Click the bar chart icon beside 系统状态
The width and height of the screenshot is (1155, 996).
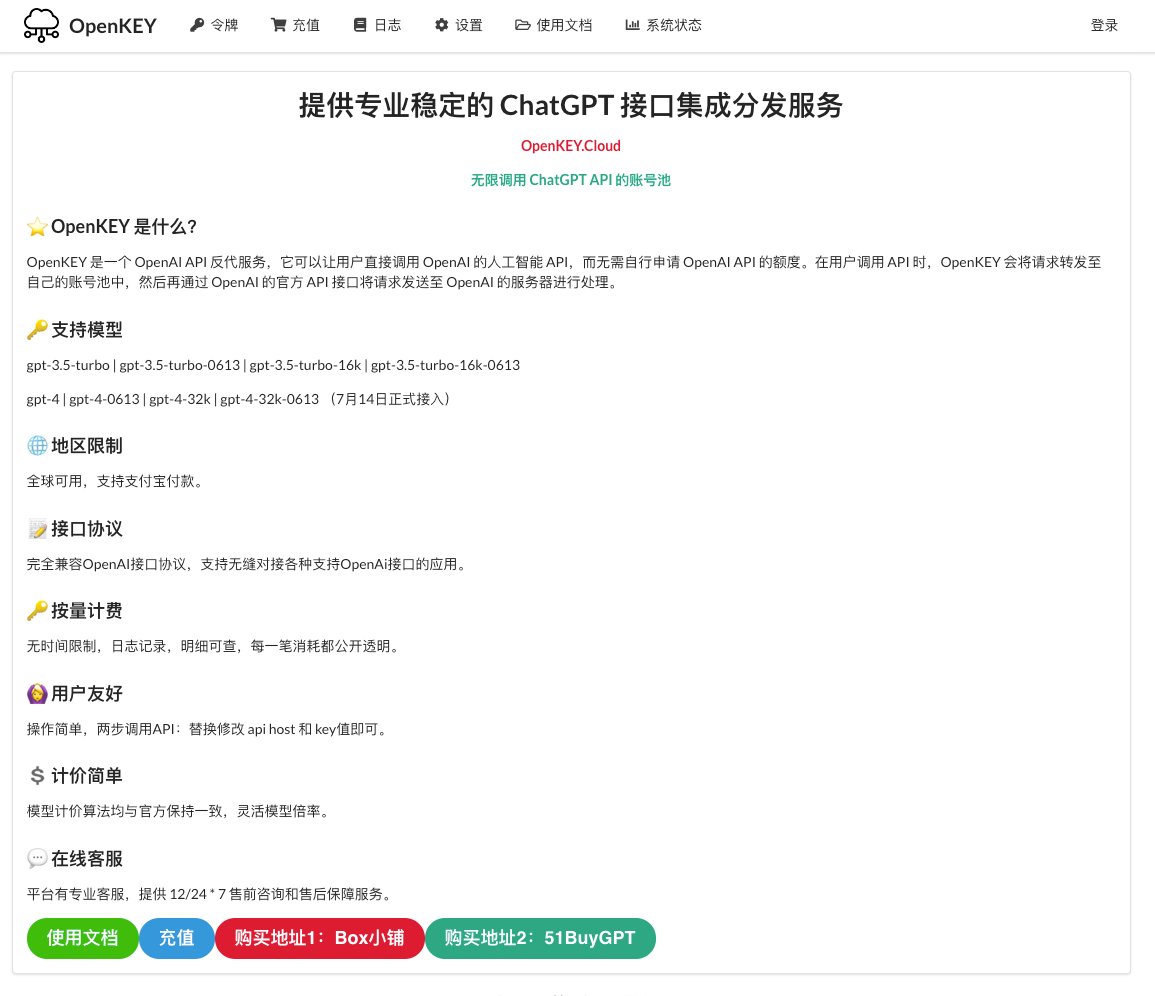[632, 25]
